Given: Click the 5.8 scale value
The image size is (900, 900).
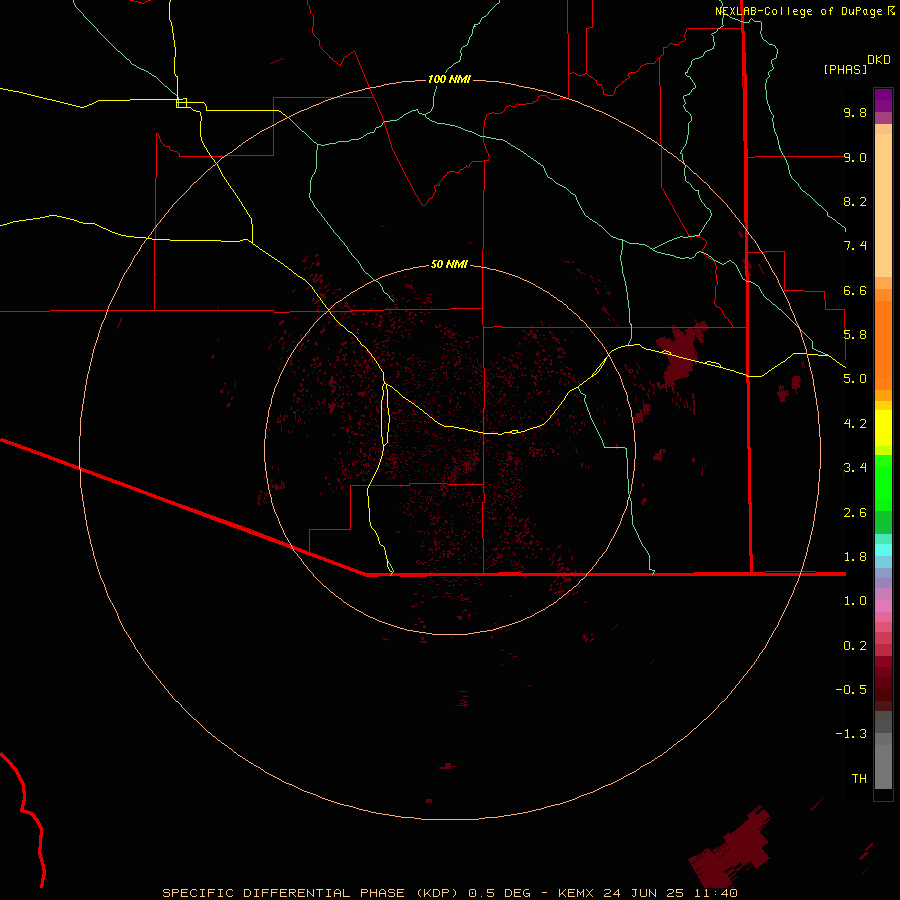Looking at the screenshot, I should pos(855,335).
